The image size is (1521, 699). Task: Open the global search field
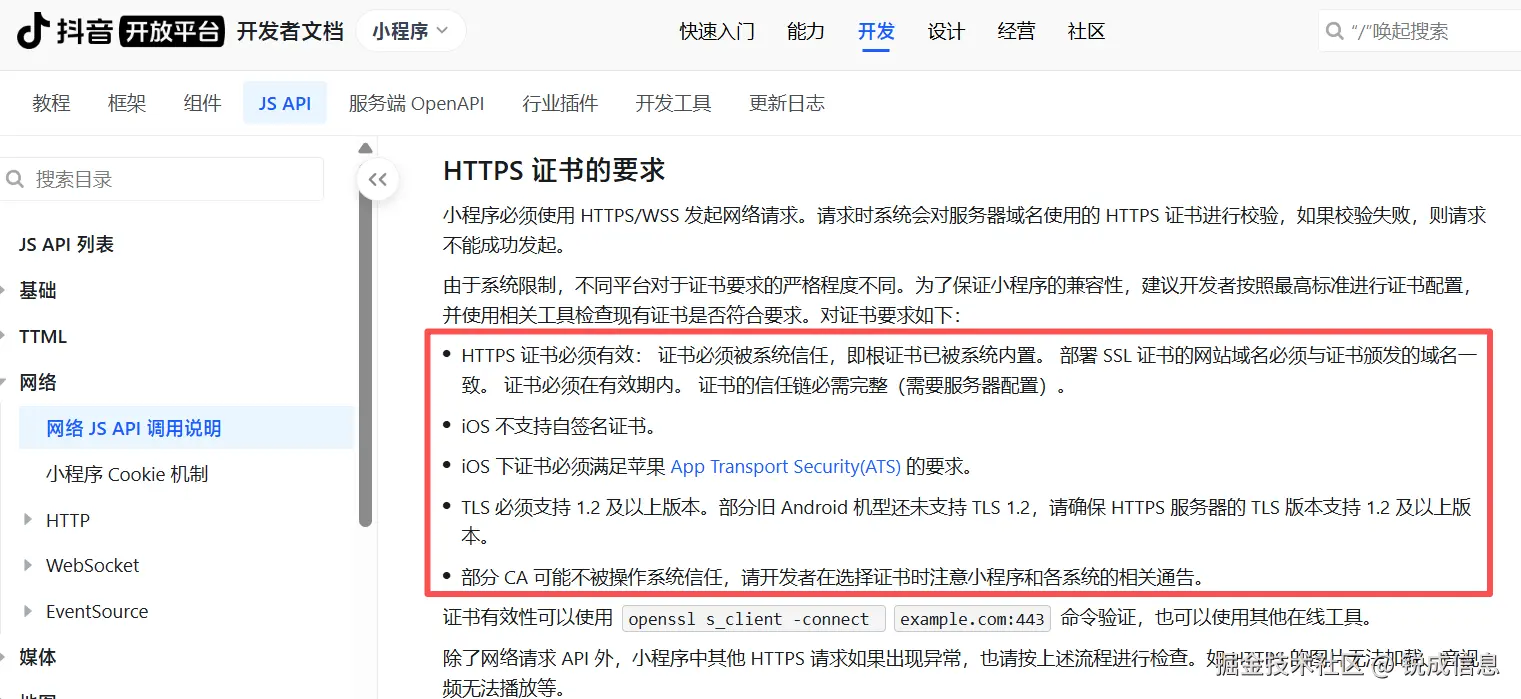coord(1420,30)
